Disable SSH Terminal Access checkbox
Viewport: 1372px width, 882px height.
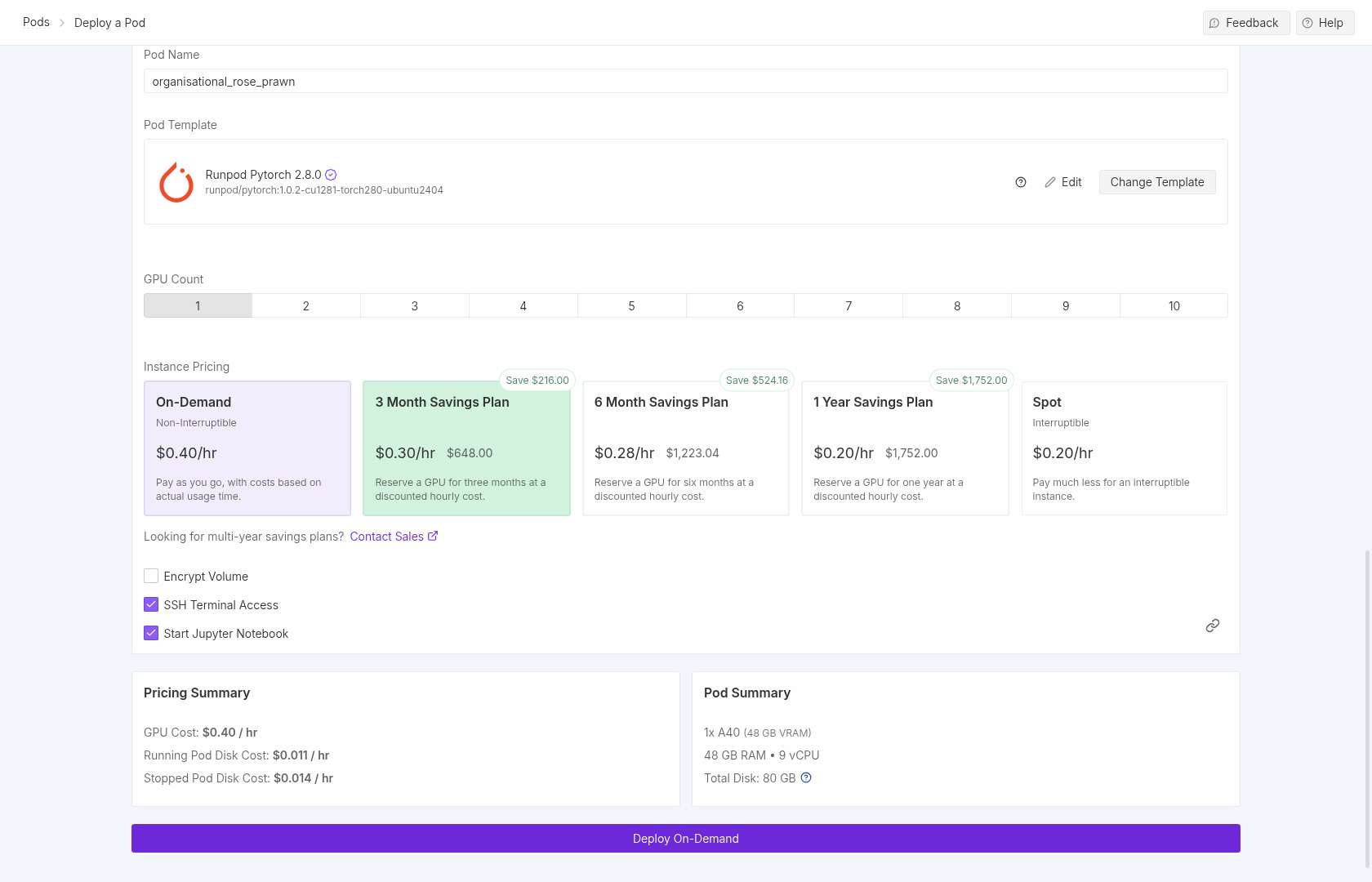click(x=151, y=605)
